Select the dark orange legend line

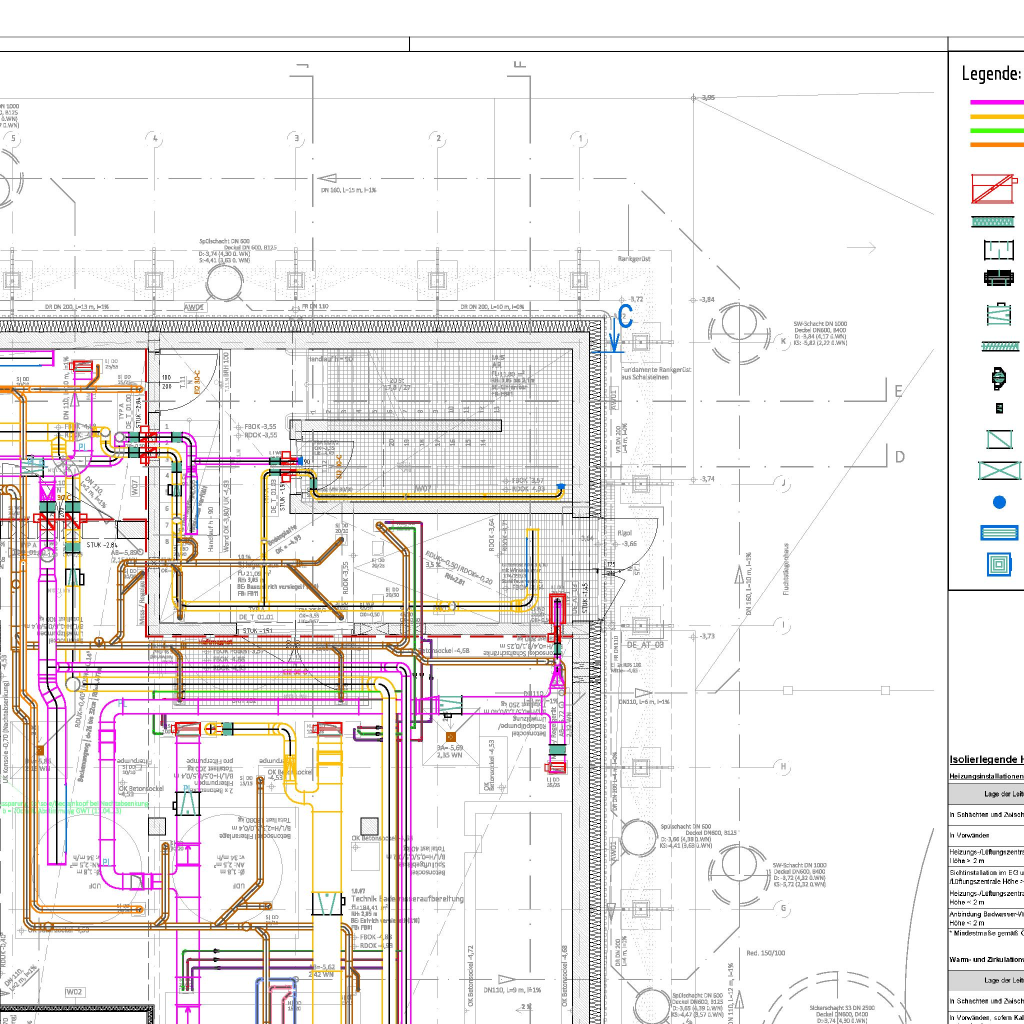point(997,144)
